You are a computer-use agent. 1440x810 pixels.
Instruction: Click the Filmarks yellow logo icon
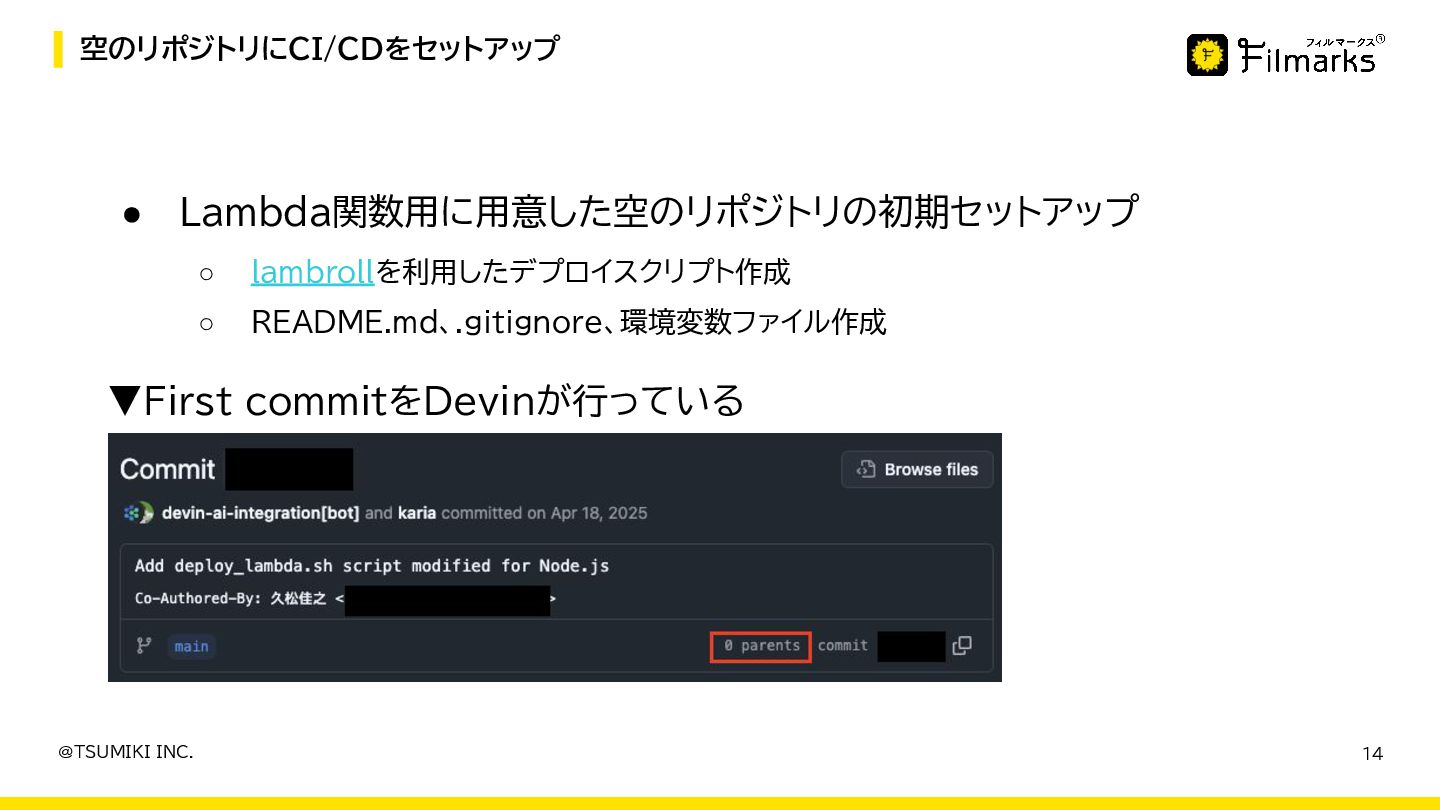coord(1208,55)
